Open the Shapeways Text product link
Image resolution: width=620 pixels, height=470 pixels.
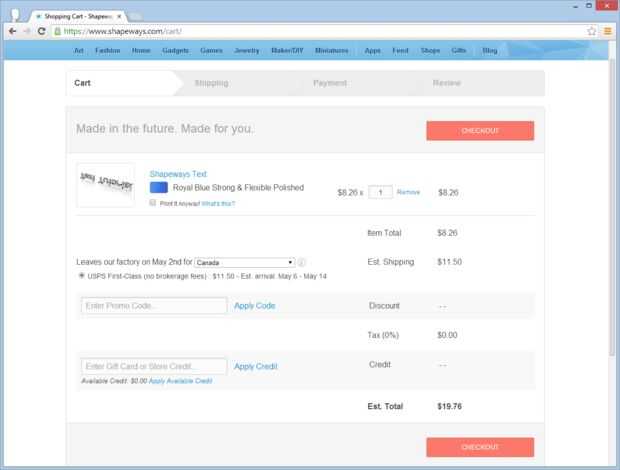point(178,174)
